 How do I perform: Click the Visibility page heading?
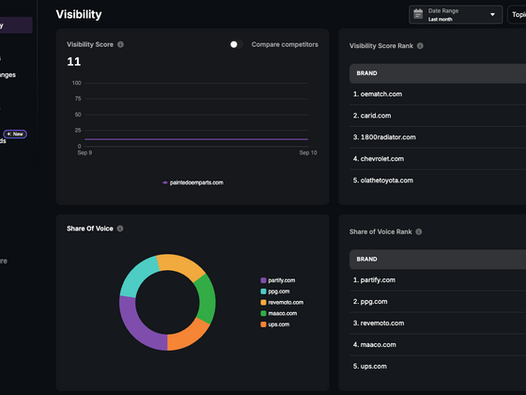tap(78, 14)
